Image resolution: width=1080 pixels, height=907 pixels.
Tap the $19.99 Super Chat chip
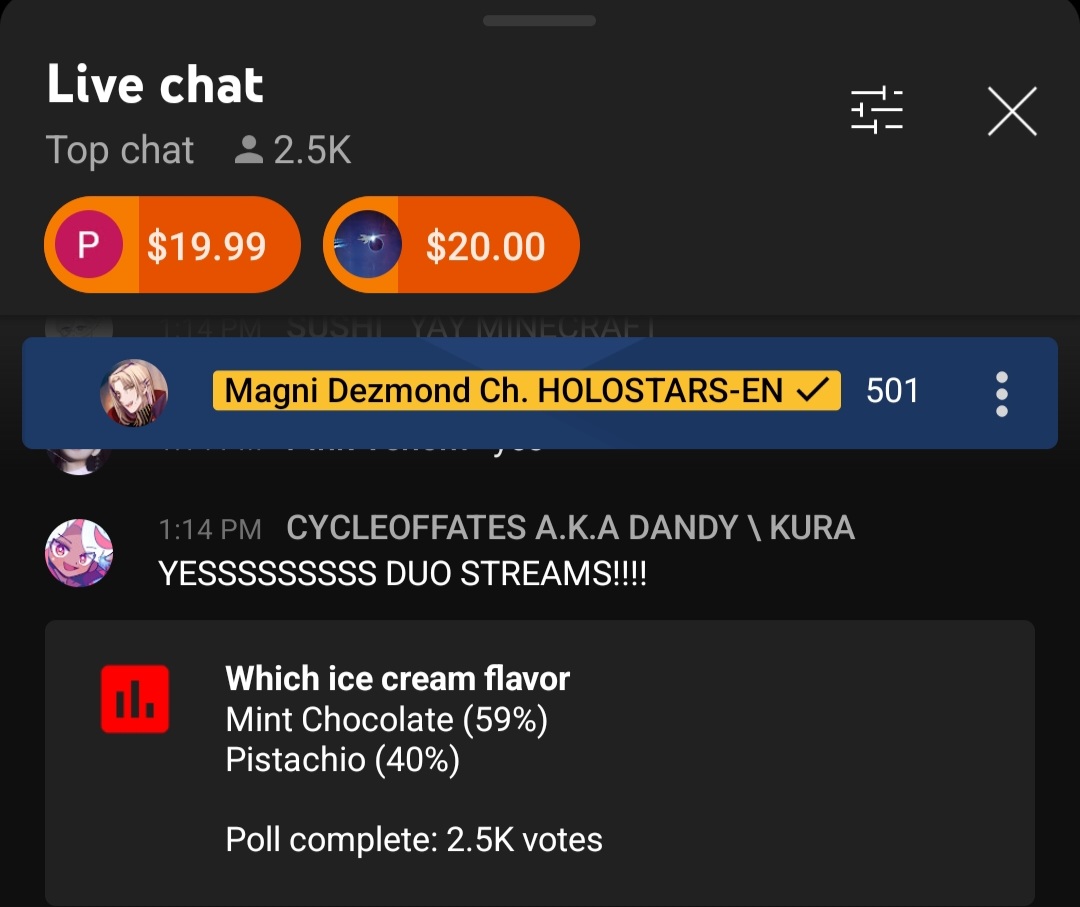pos(172,244)
